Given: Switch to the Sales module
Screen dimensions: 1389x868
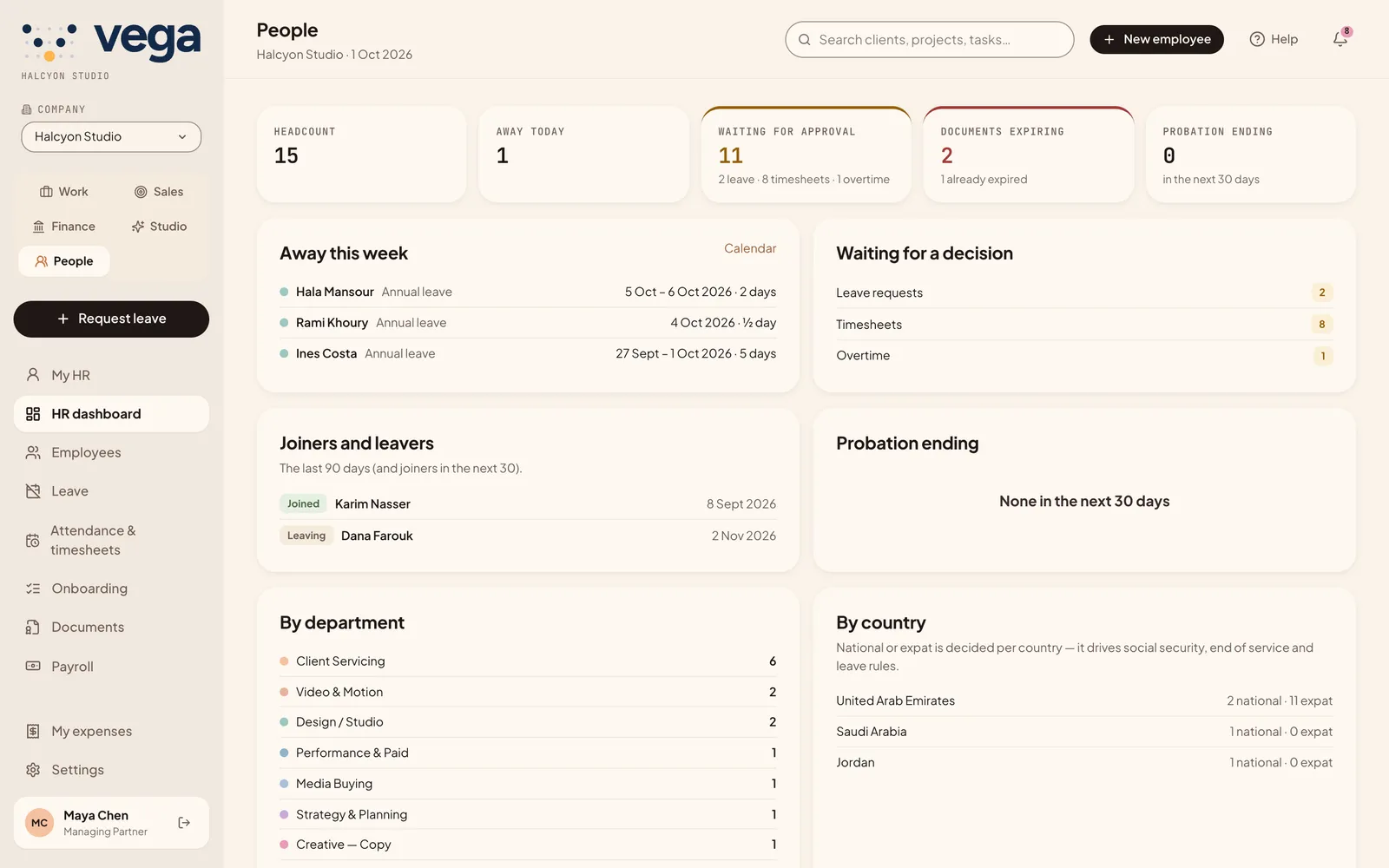Looking at the screenshot, I should [159, 192].
